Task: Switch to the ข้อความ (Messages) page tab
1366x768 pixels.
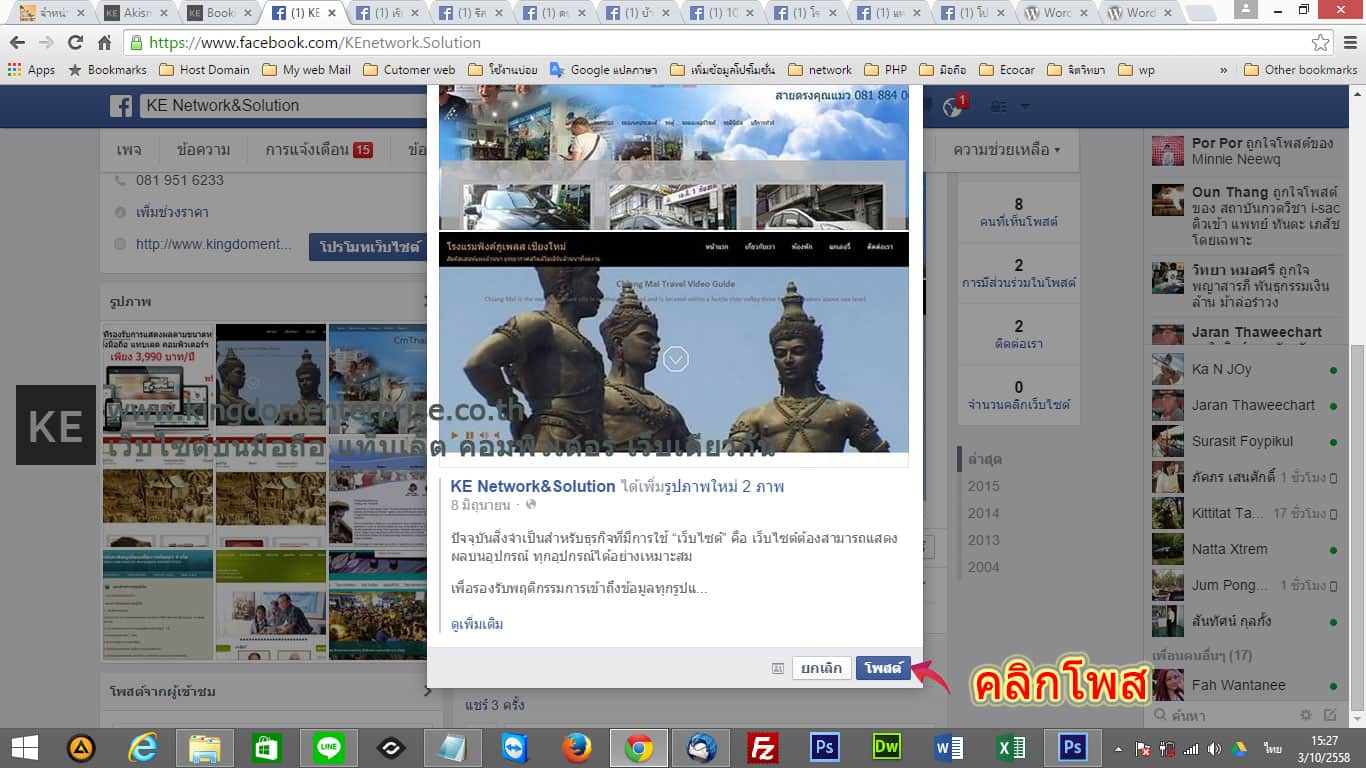Action: (x=203, y=150)
